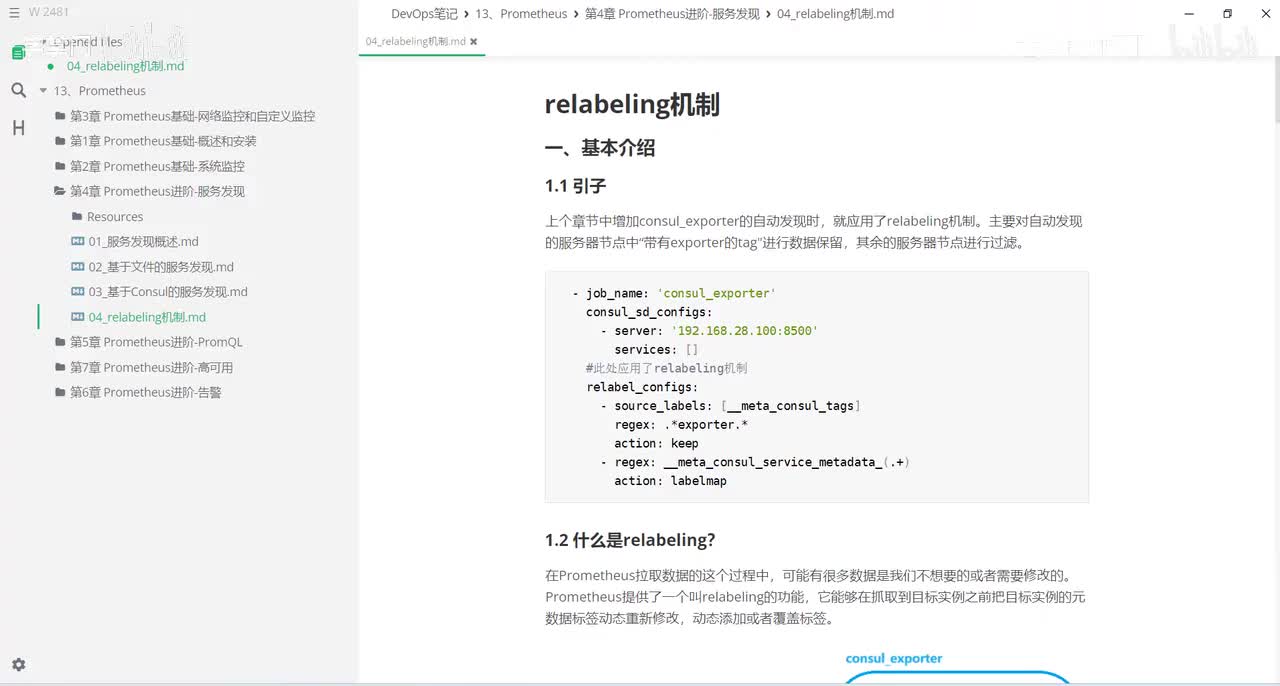Click breadcrumb 04_relabeling机制.md
Viewport: 1280px width, 686px height.
835,14
